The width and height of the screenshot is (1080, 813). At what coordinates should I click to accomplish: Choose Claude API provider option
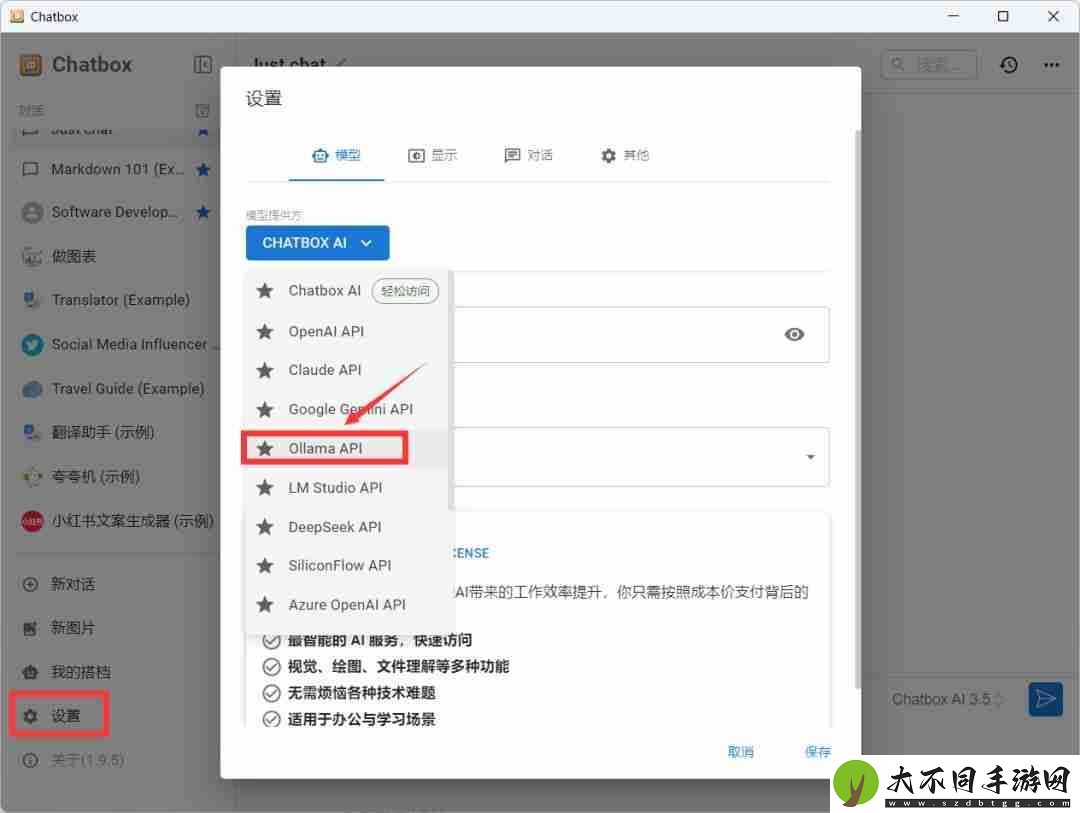[346, 370]
